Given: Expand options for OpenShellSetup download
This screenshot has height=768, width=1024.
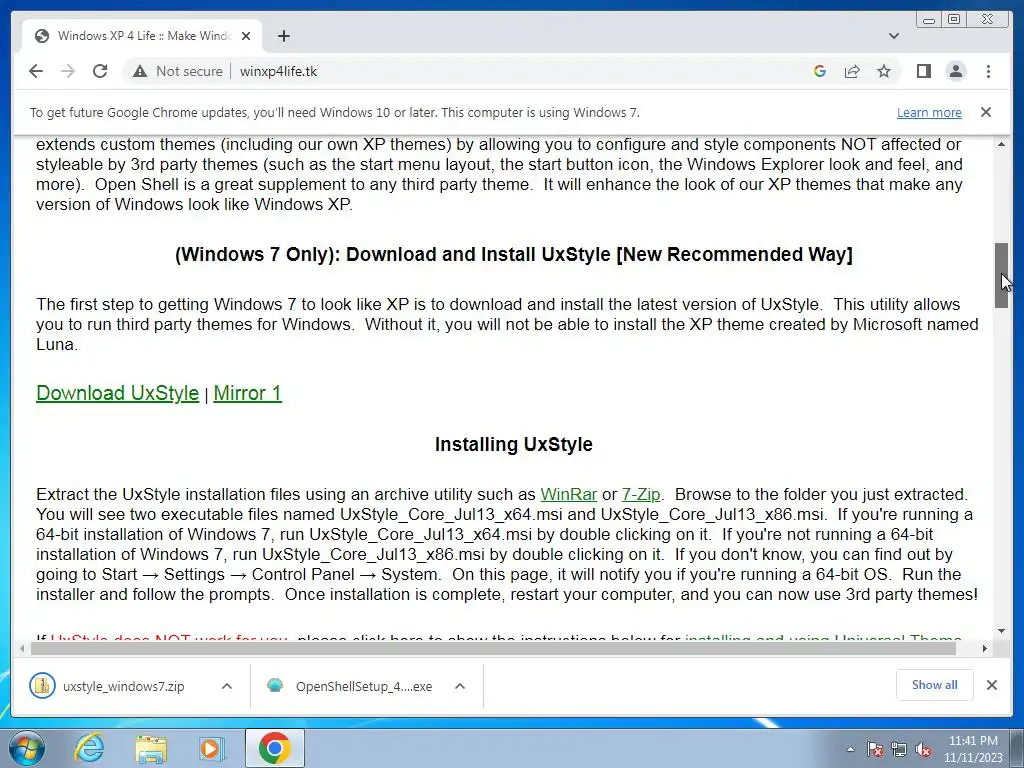Looking at the screenshot, I should click(x=460, y=686).
